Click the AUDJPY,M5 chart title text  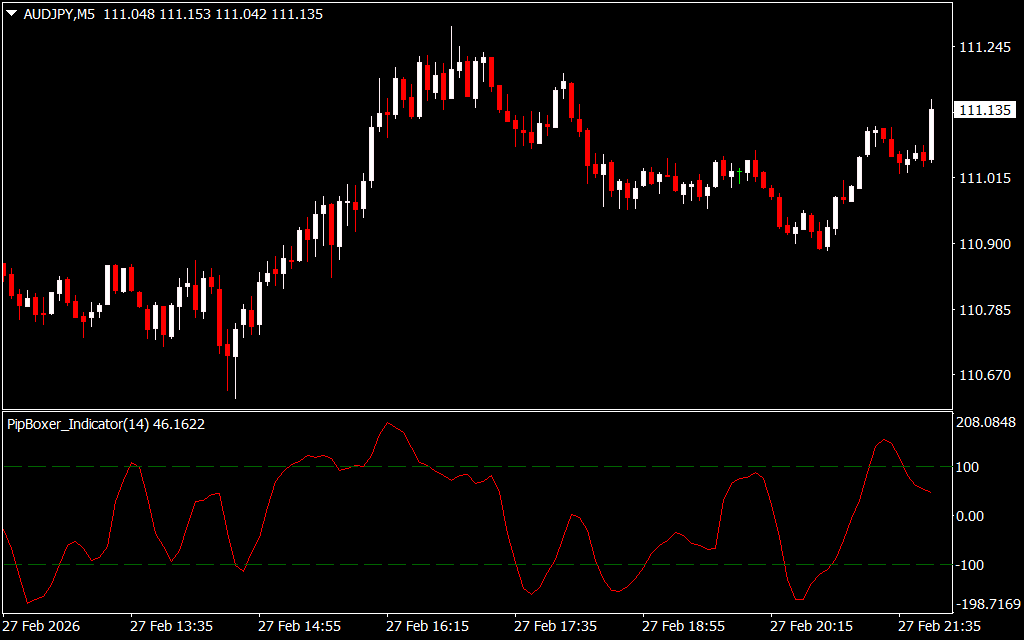55,15
